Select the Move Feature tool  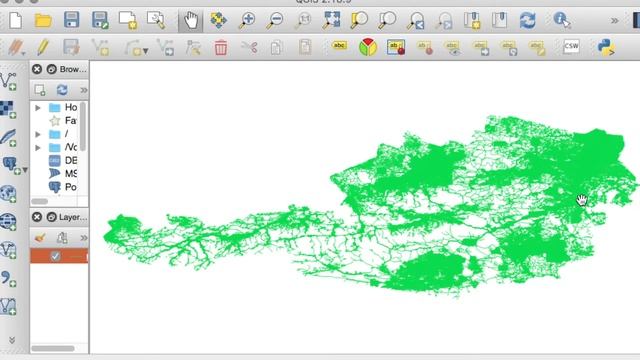[x=165, y=47]
